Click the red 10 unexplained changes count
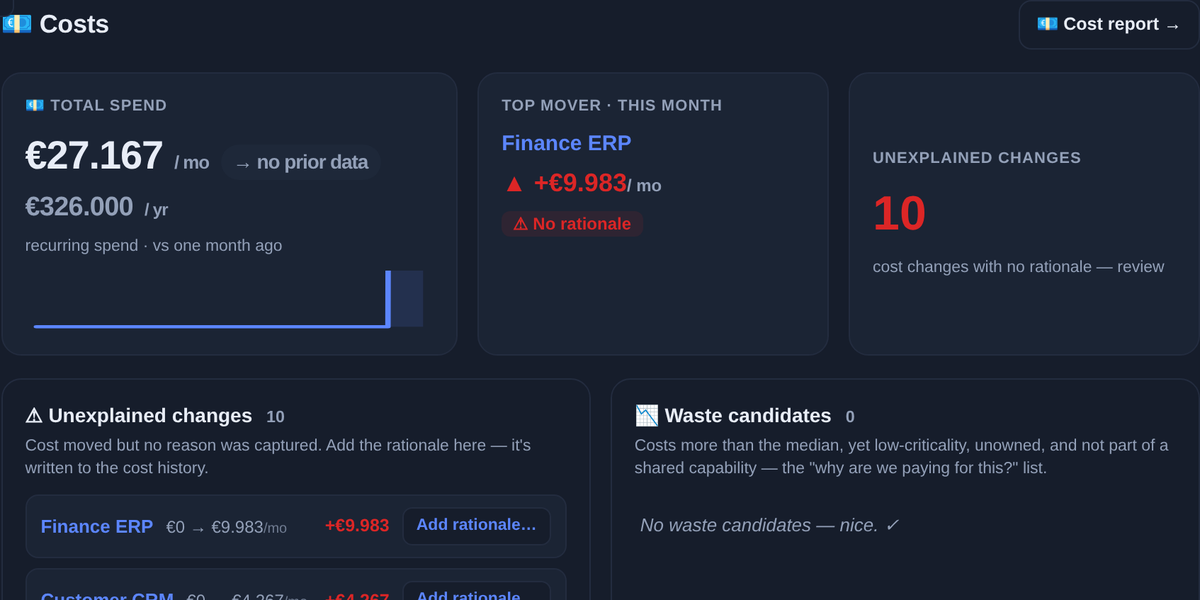Screen dimensions: 1200x600 (x=899, y=213)
